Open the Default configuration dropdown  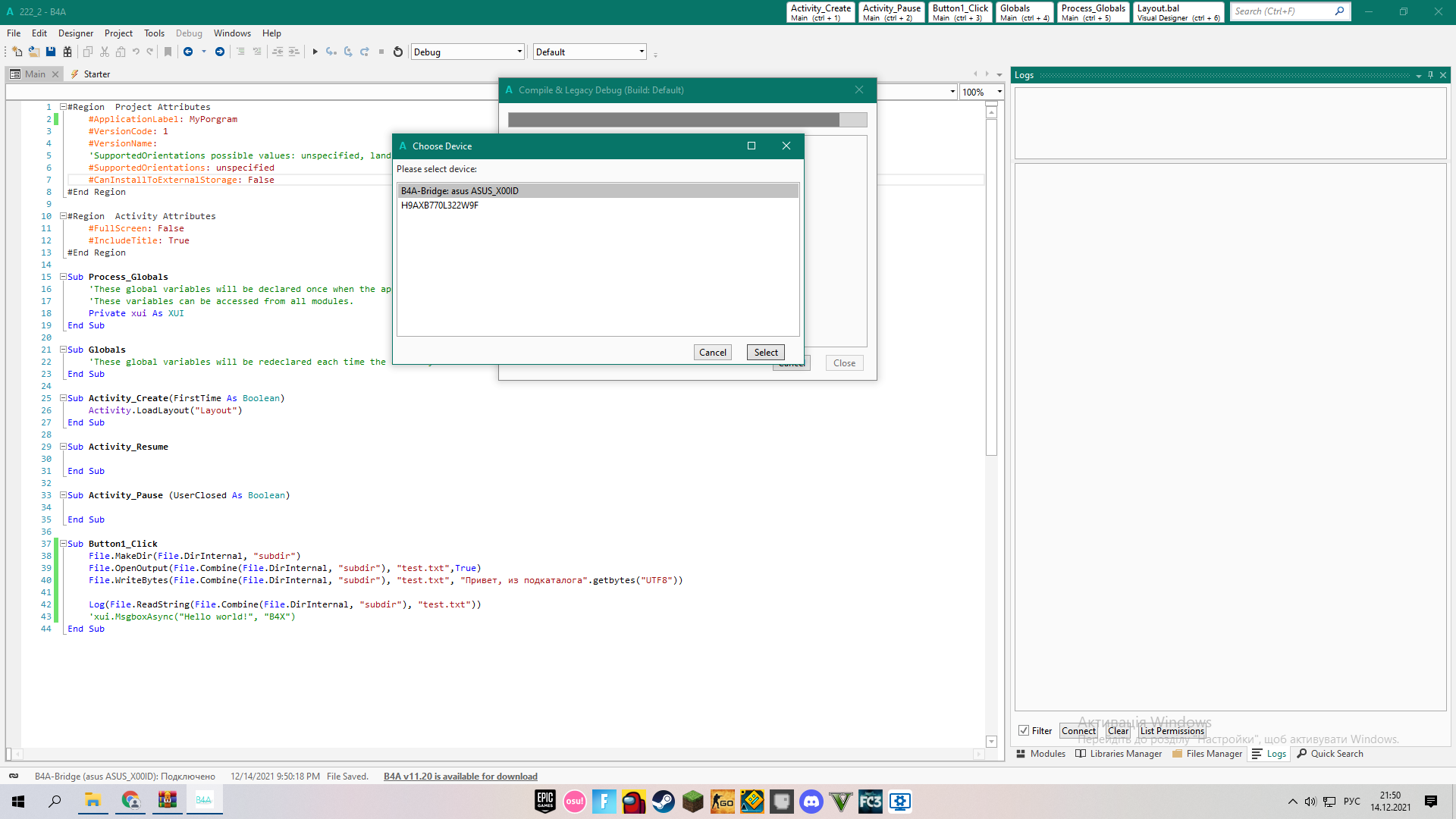point(641,51)
